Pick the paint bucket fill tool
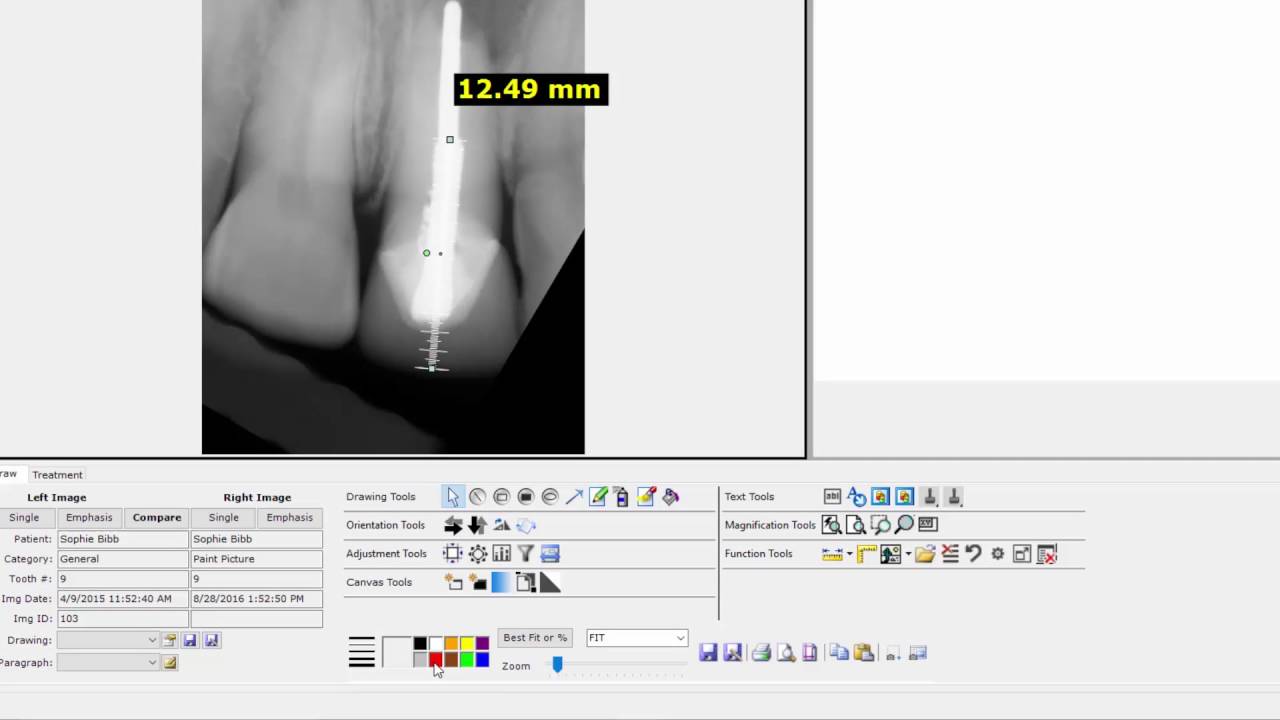 (670, 497)
